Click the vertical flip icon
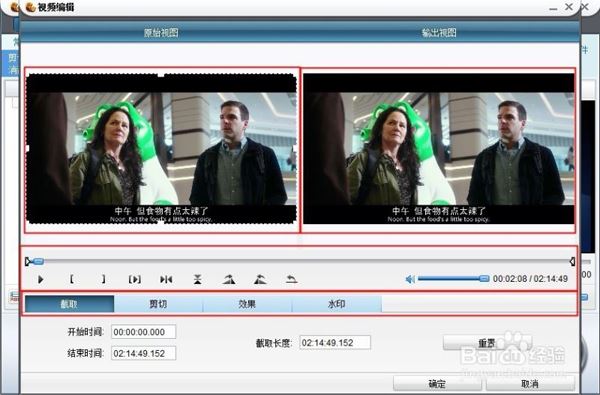Viewport: 600px width, 395px height. coord(197,279)
